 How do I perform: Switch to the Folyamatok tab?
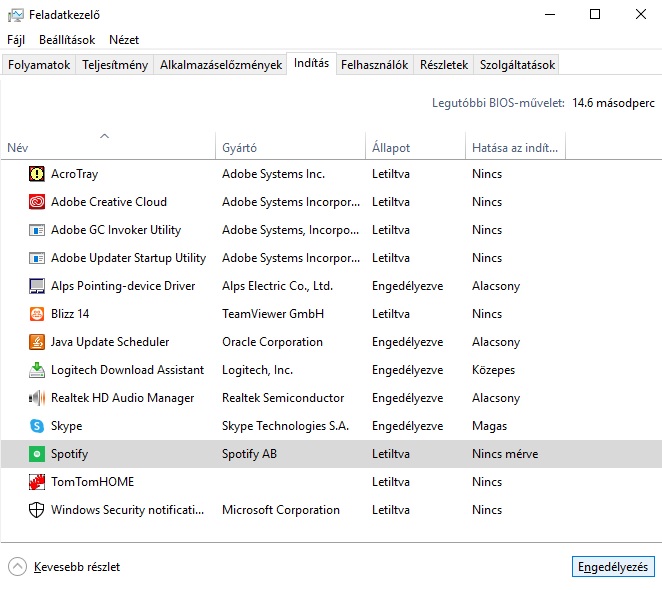(x=39, y=65)
